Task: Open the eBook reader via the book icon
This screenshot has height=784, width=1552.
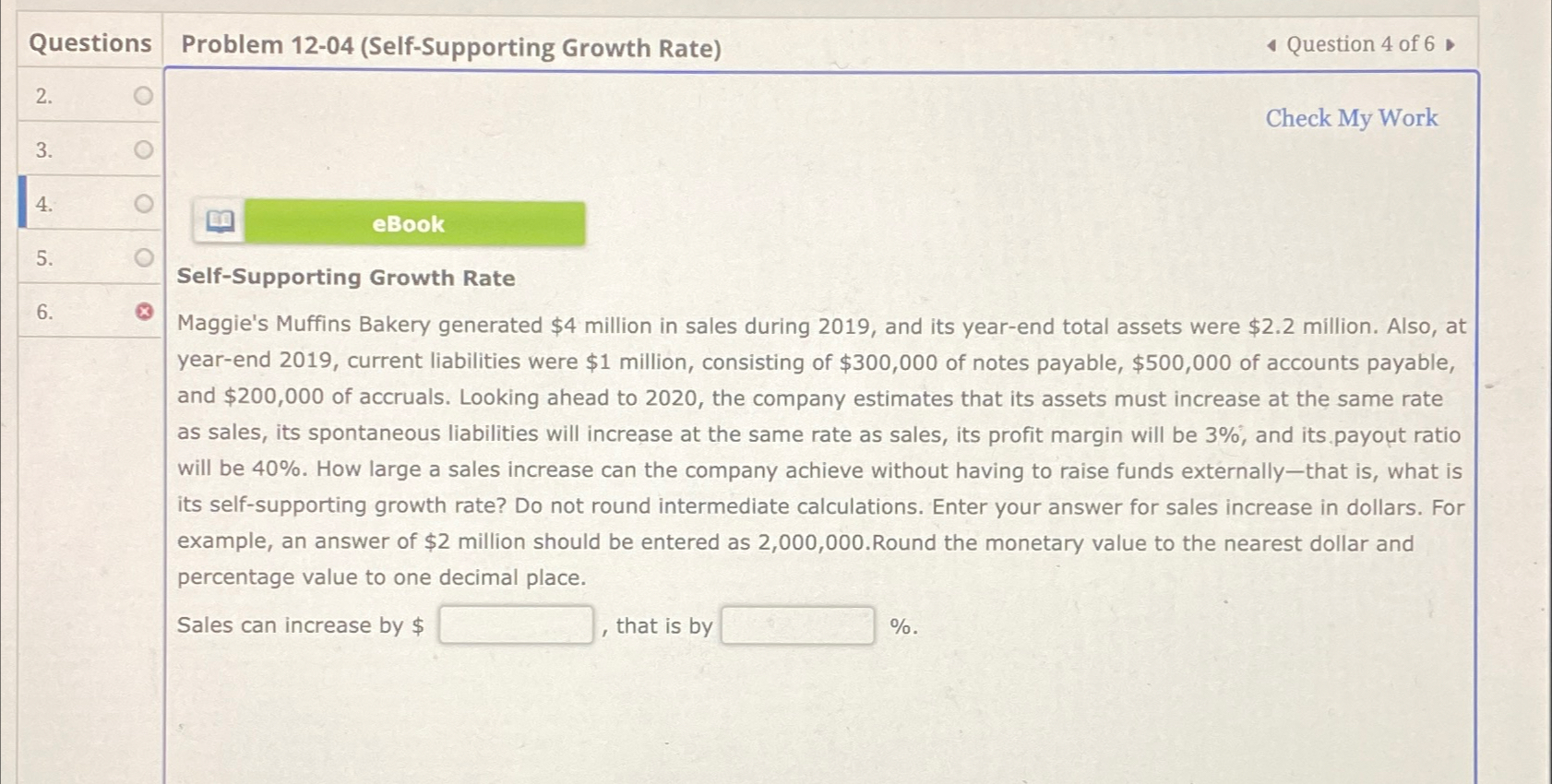Action: [x=220, y=222]
